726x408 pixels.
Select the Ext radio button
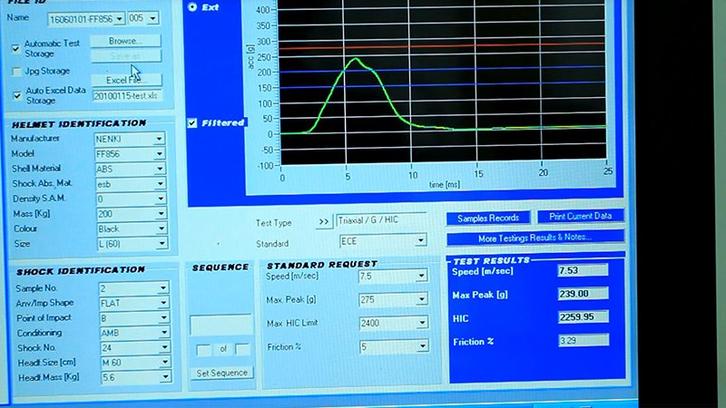[192, 7]
